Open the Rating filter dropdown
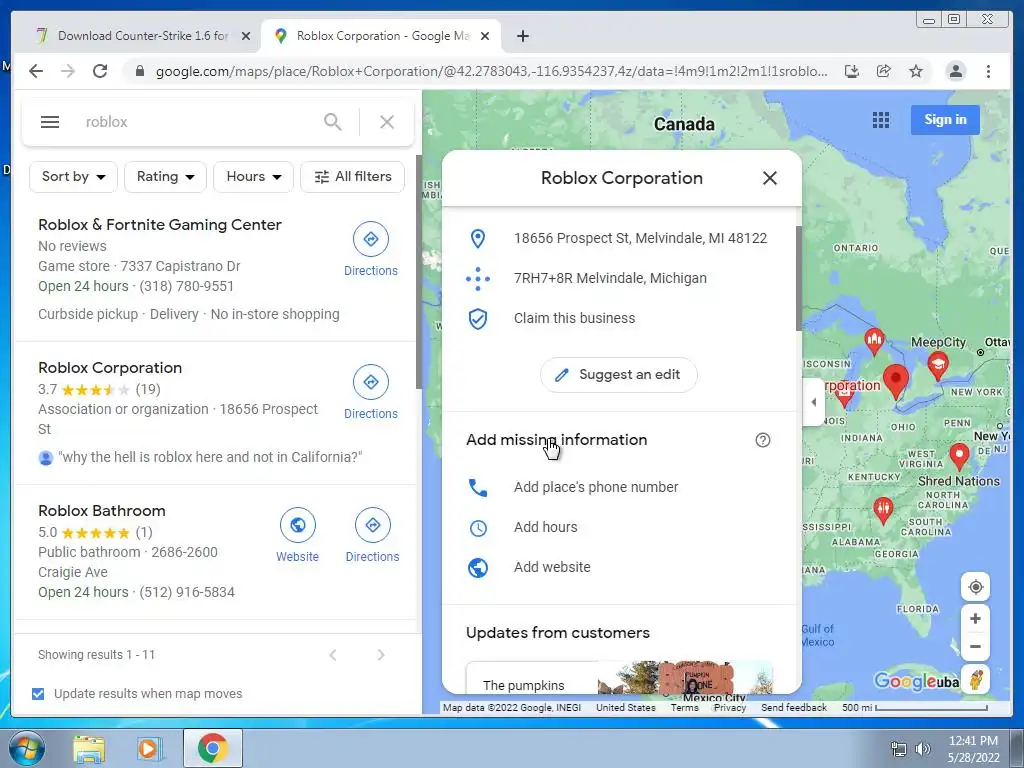 click(165, 177)
